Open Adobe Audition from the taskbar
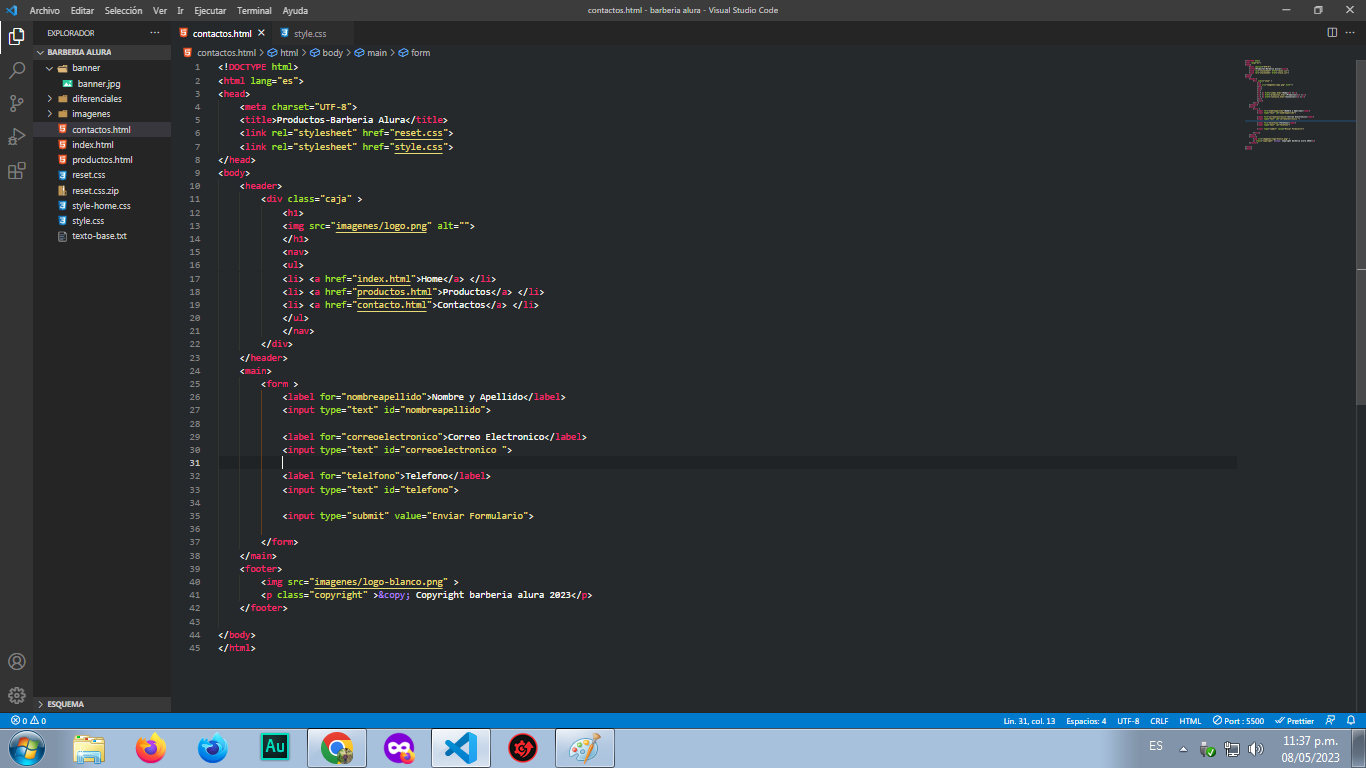 tap(274, 748)
